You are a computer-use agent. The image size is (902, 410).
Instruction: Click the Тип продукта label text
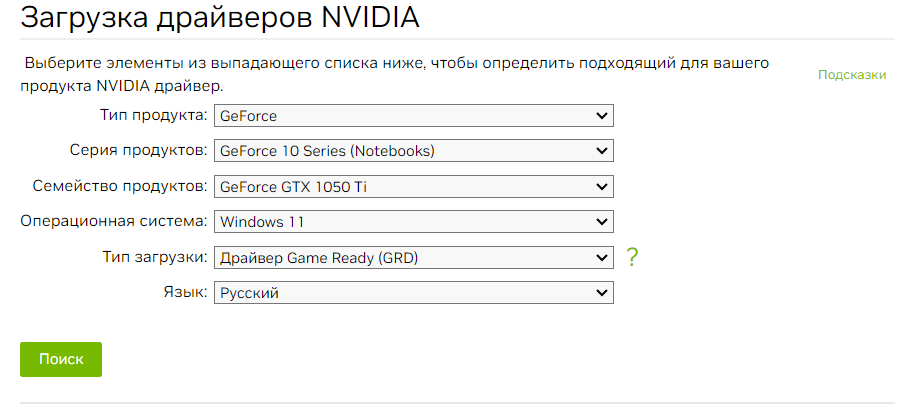[x=153, y=116]
